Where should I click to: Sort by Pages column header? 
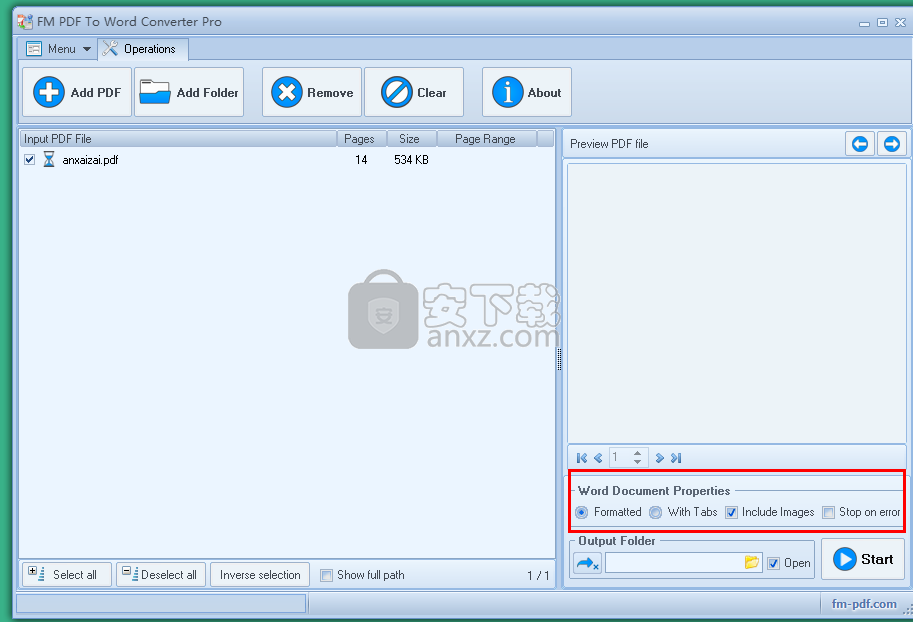(362, 139)
